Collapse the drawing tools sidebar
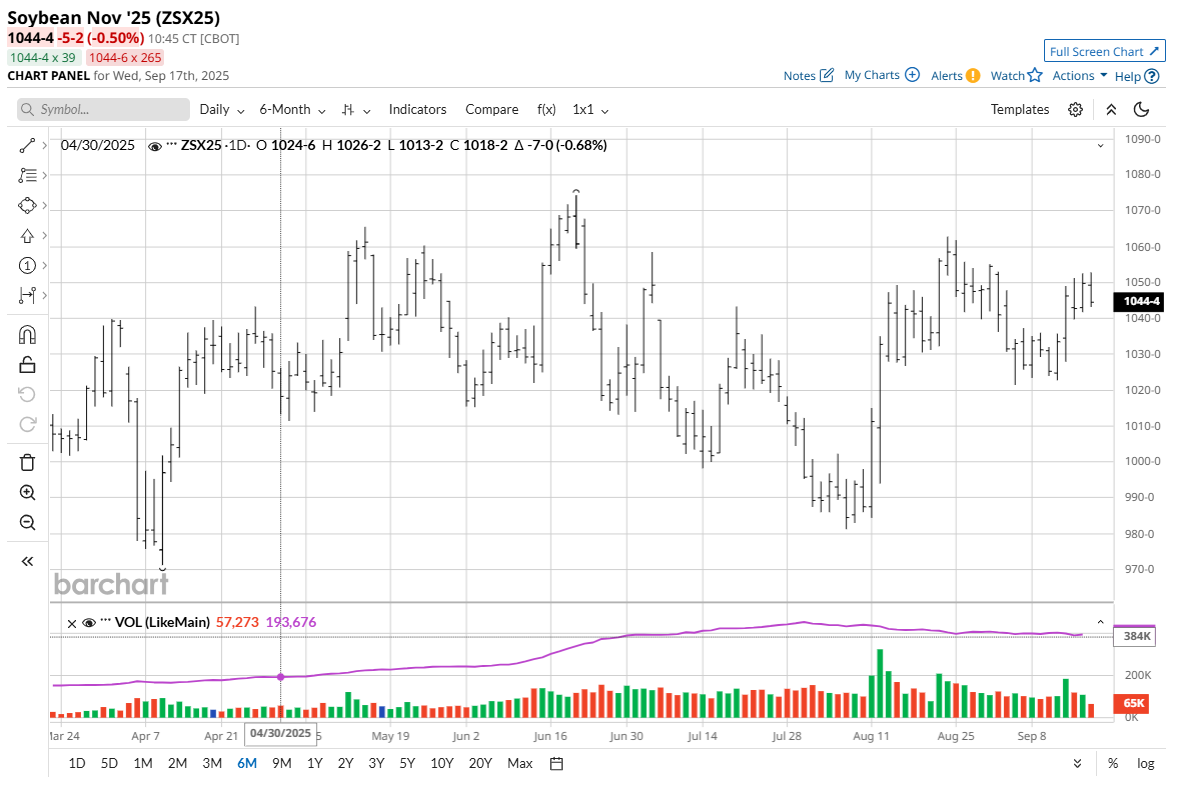This screenshot has height=792, width=1191. (27, 561)
